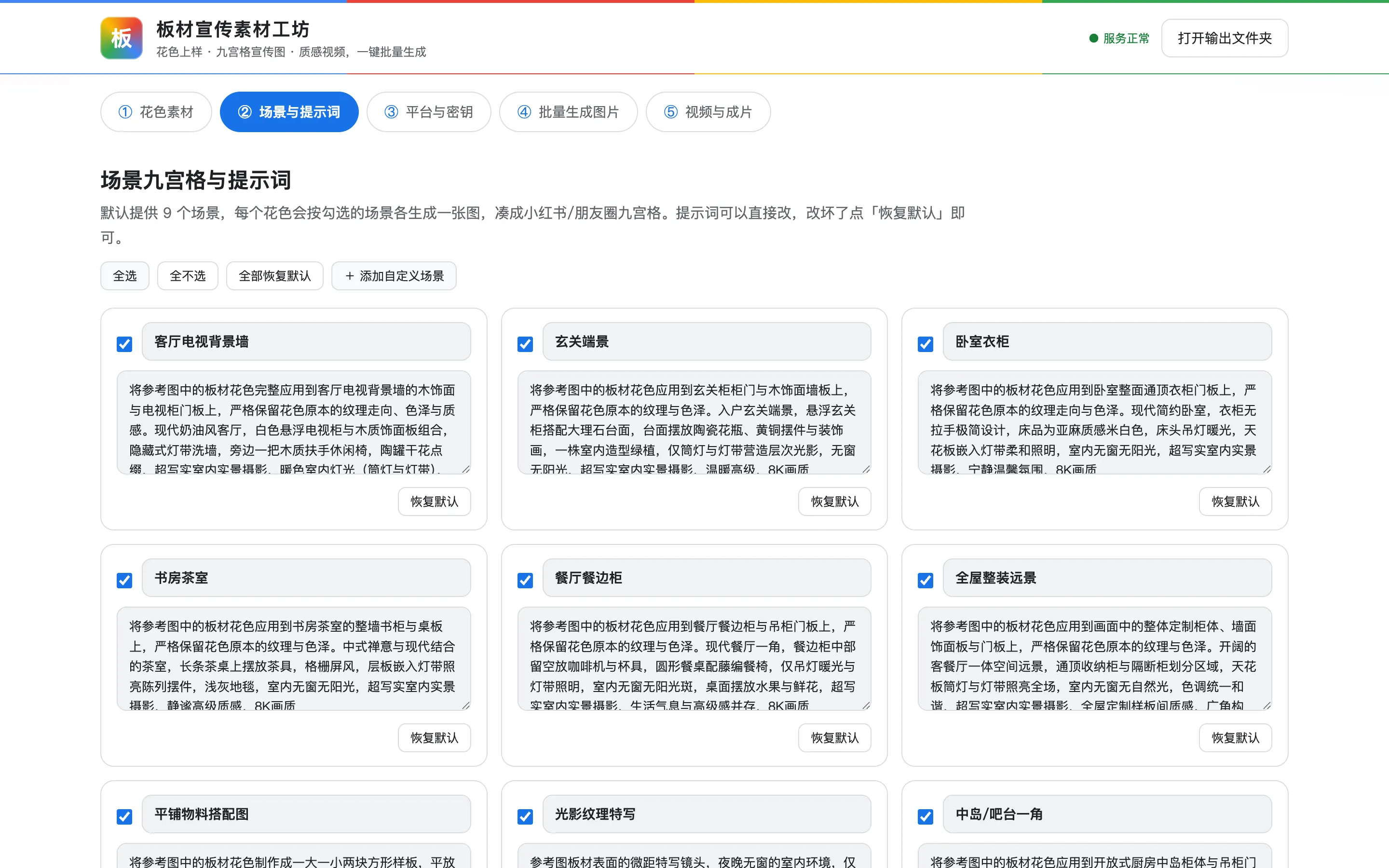Viewport: 1389px width, 868px height.
Task: Click the 中岛/吧台一角 name field
Action: click(1107, 814)
